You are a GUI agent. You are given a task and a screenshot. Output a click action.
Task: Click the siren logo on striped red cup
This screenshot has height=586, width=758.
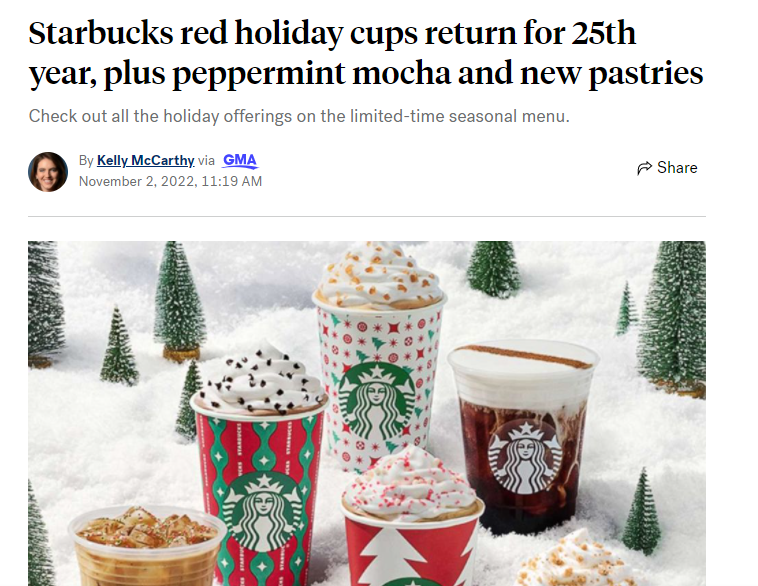[264, 513]
